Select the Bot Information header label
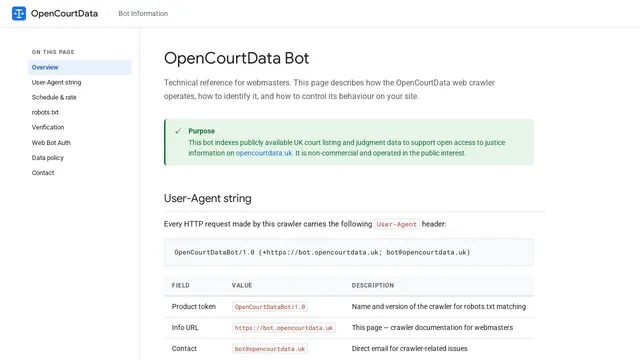This screenshot has width=640, height=360. coord(143,13)
